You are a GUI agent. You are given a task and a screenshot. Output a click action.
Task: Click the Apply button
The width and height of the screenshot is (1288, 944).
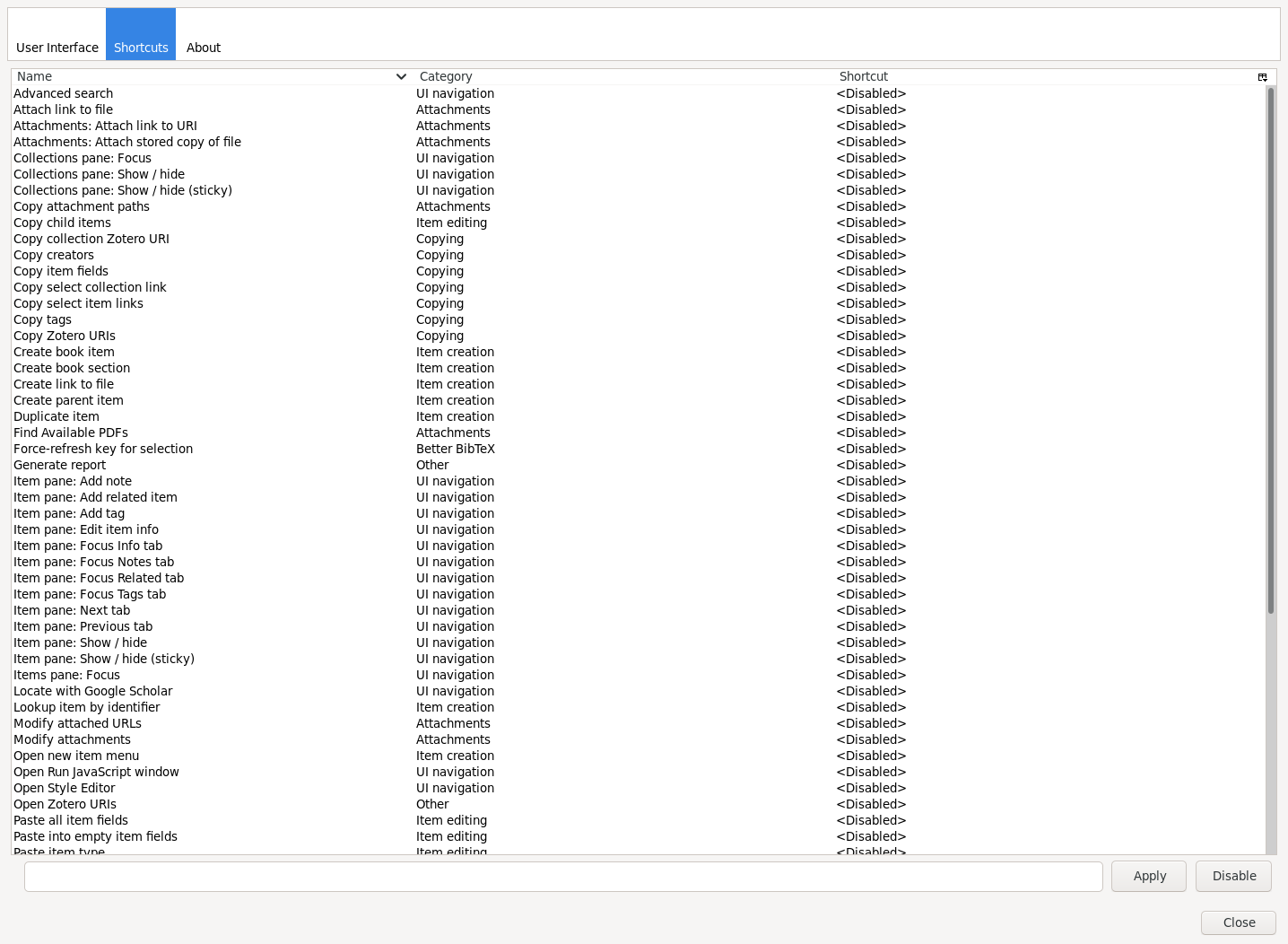point(1149,876)
